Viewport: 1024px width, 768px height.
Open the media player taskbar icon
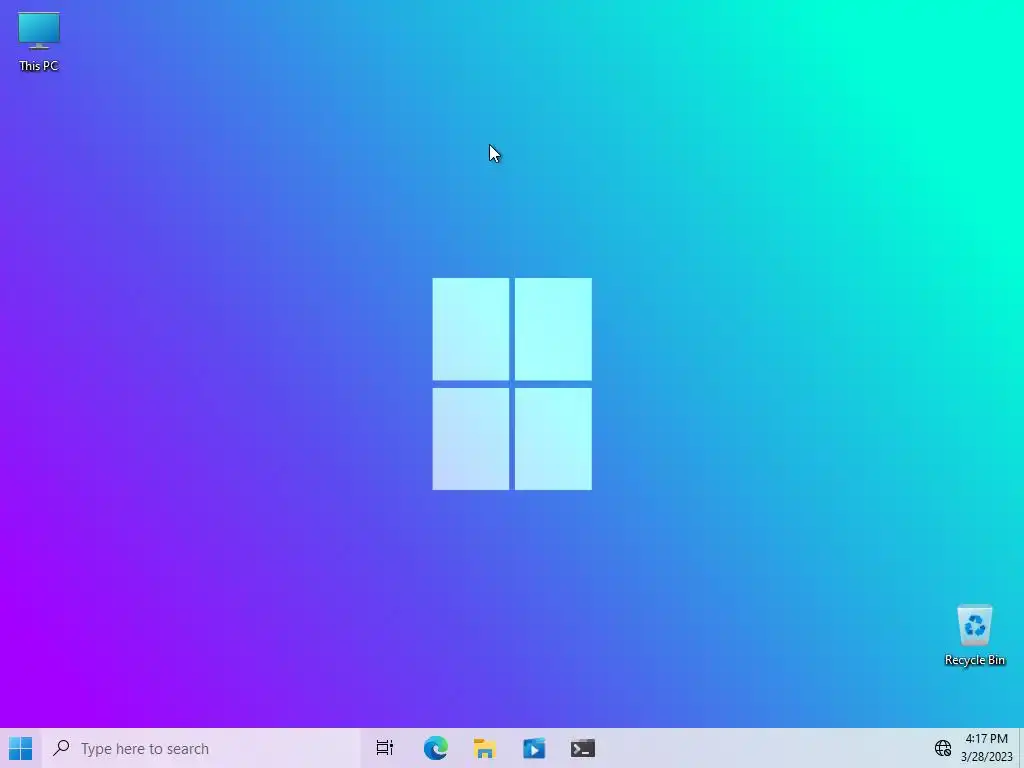pyautogui.click(x=534, y=748)
